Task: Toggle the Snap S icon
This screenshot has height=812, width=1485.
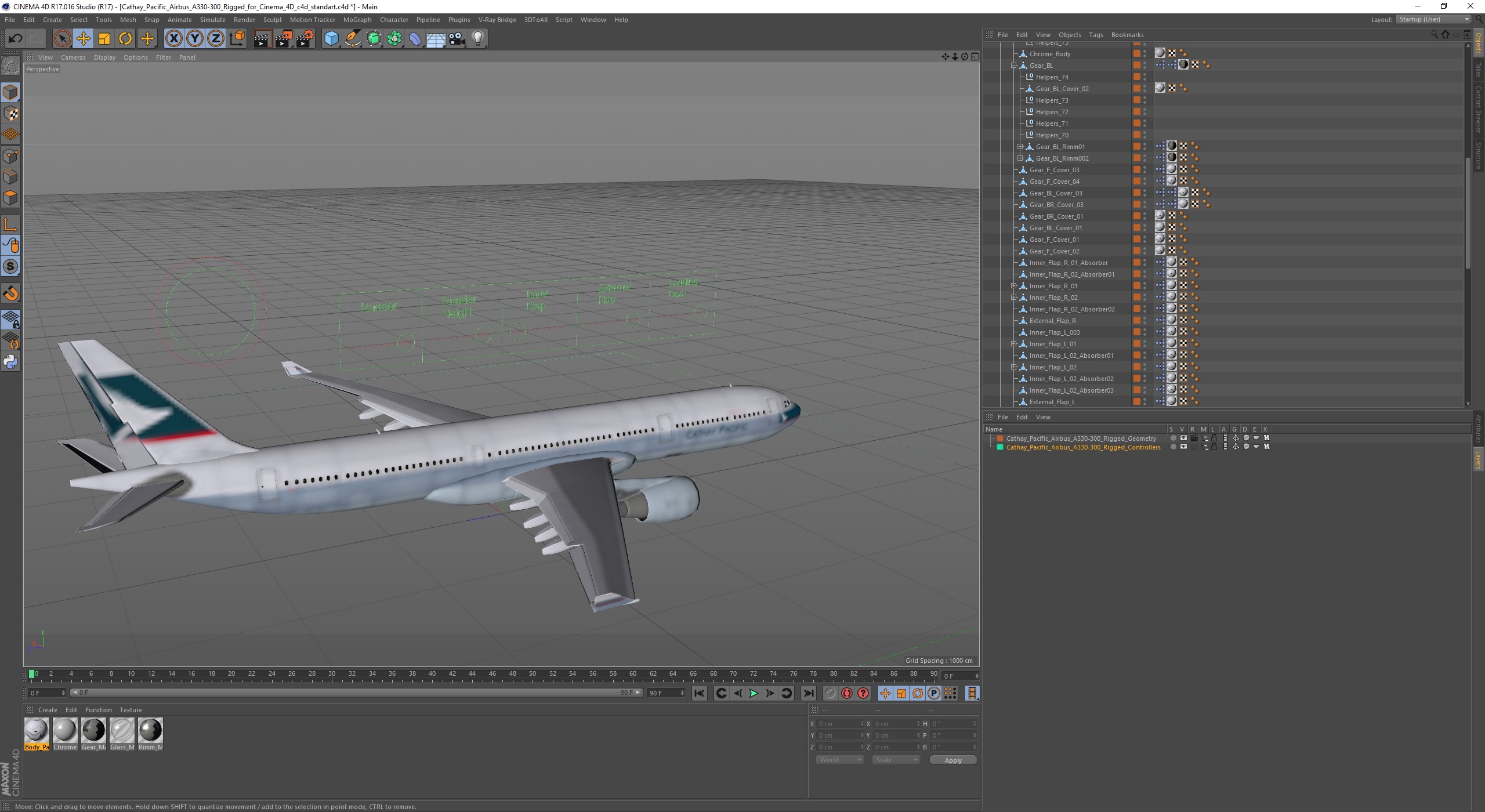Action: [x=10, y=267]
